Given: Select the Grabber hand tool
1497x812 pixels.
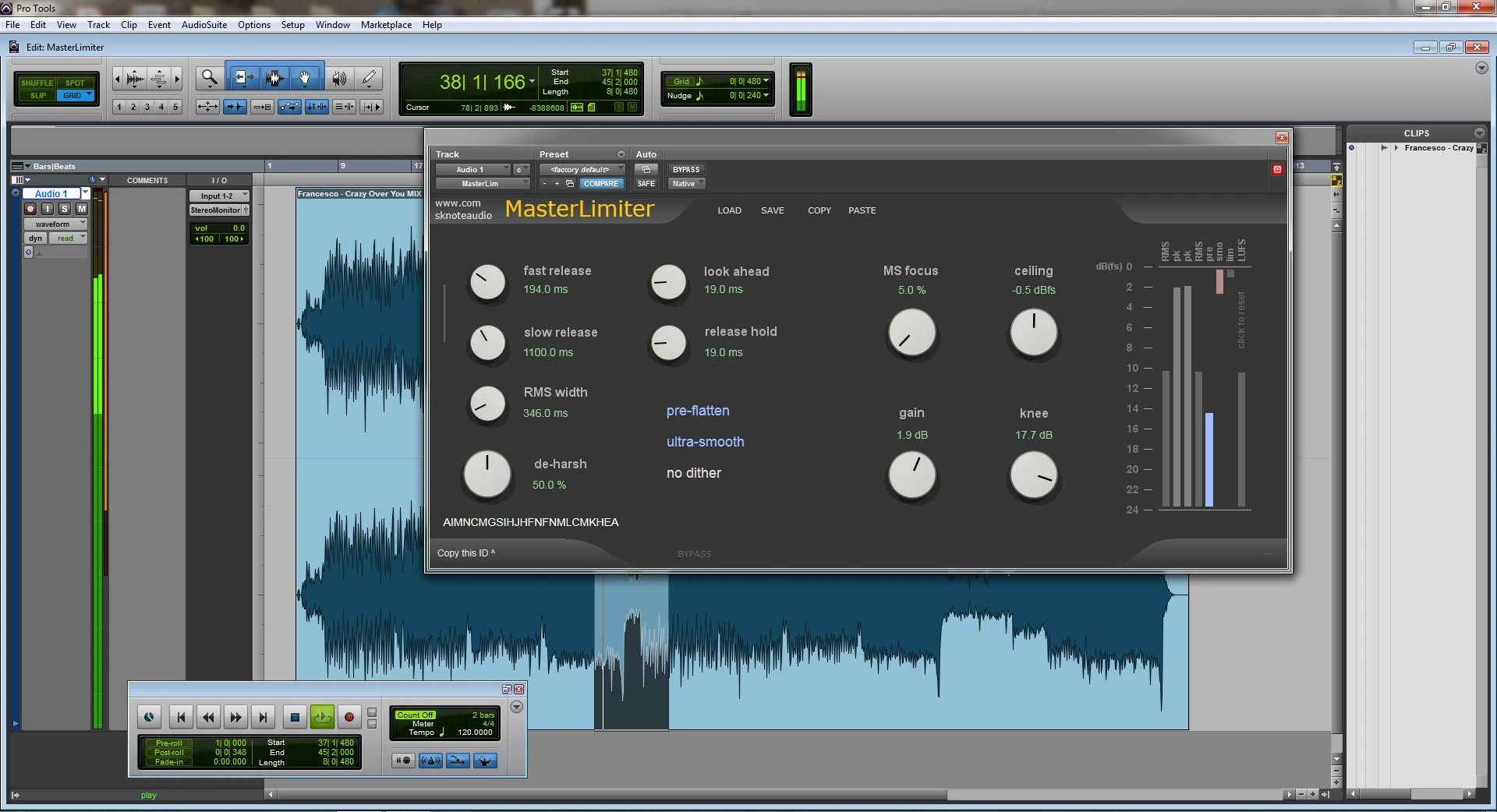Looking at the screenshot, I should coord(305,78).
